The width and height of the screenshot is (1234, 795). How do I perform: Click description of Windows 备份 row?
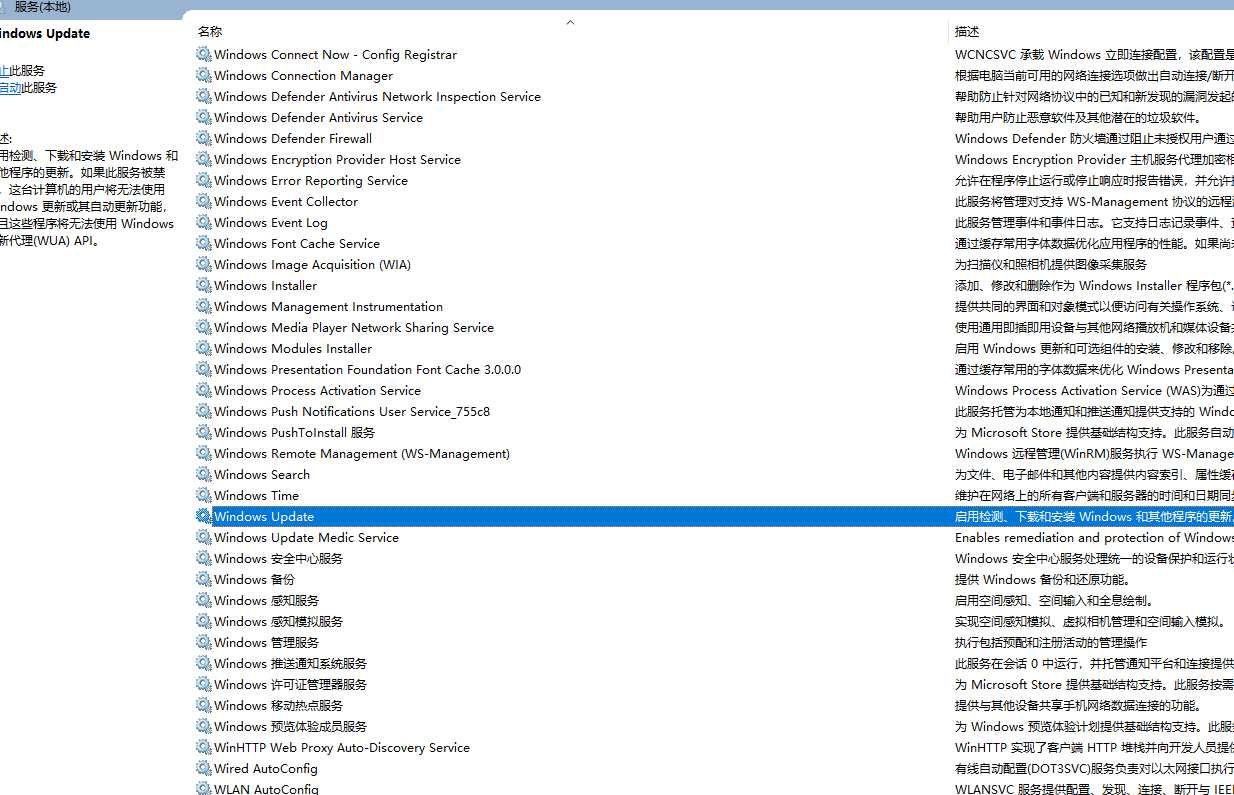[1042, 580]
